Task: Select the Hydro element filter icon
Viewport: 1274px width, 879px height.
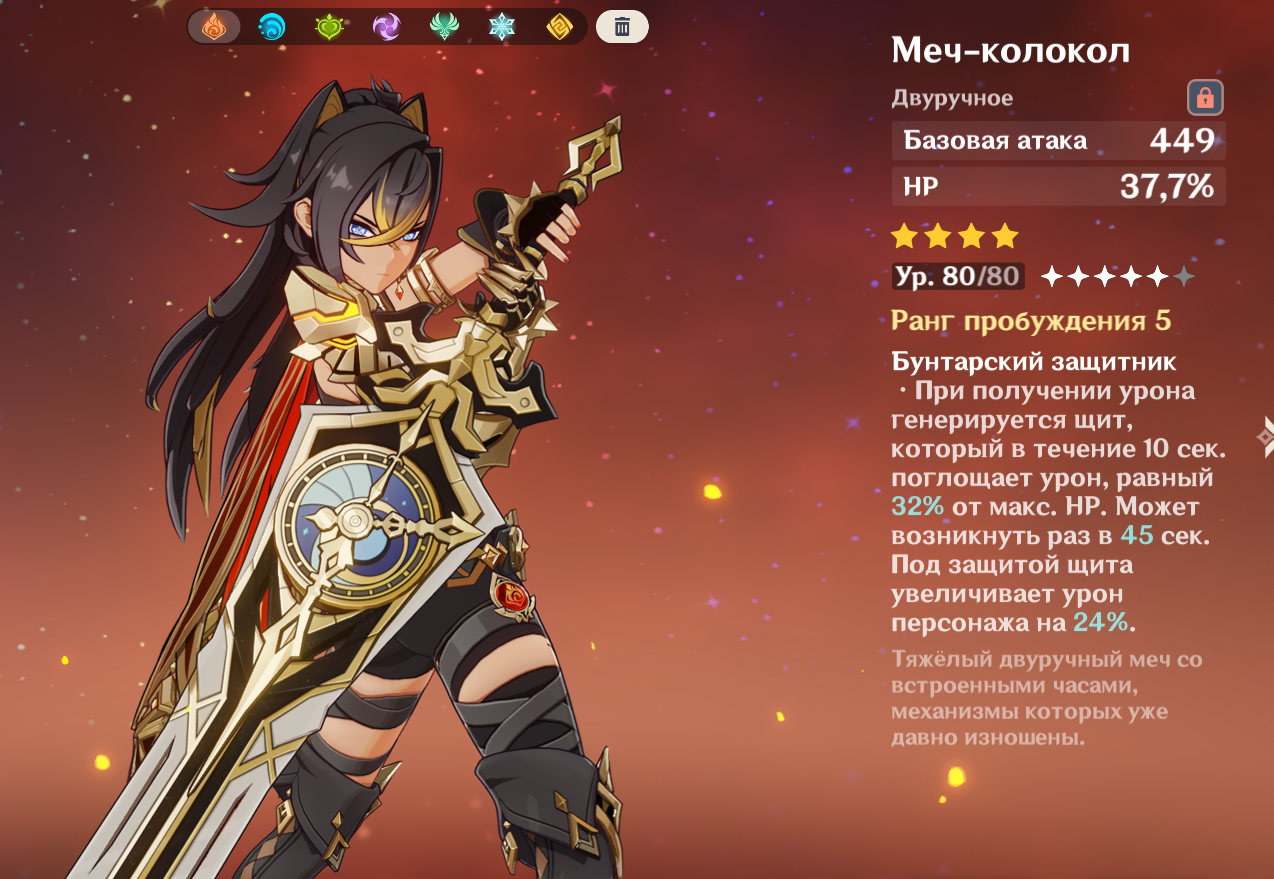Action: 272,27
